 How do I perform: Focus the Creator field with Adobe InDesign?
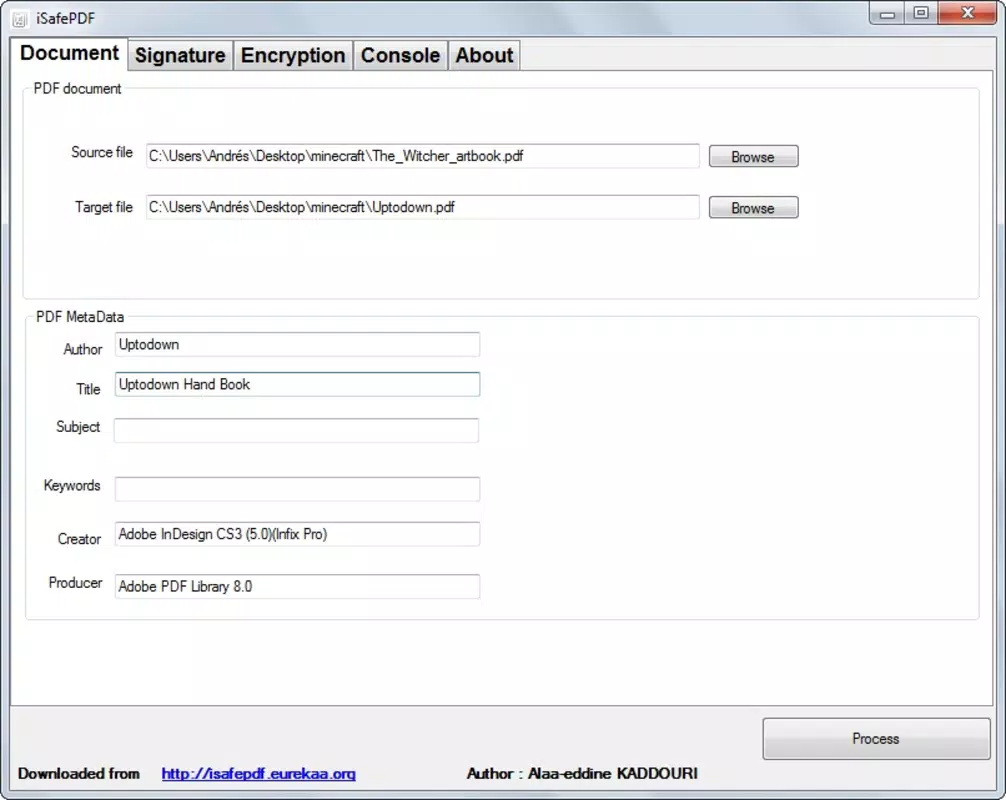click(297, 534)
